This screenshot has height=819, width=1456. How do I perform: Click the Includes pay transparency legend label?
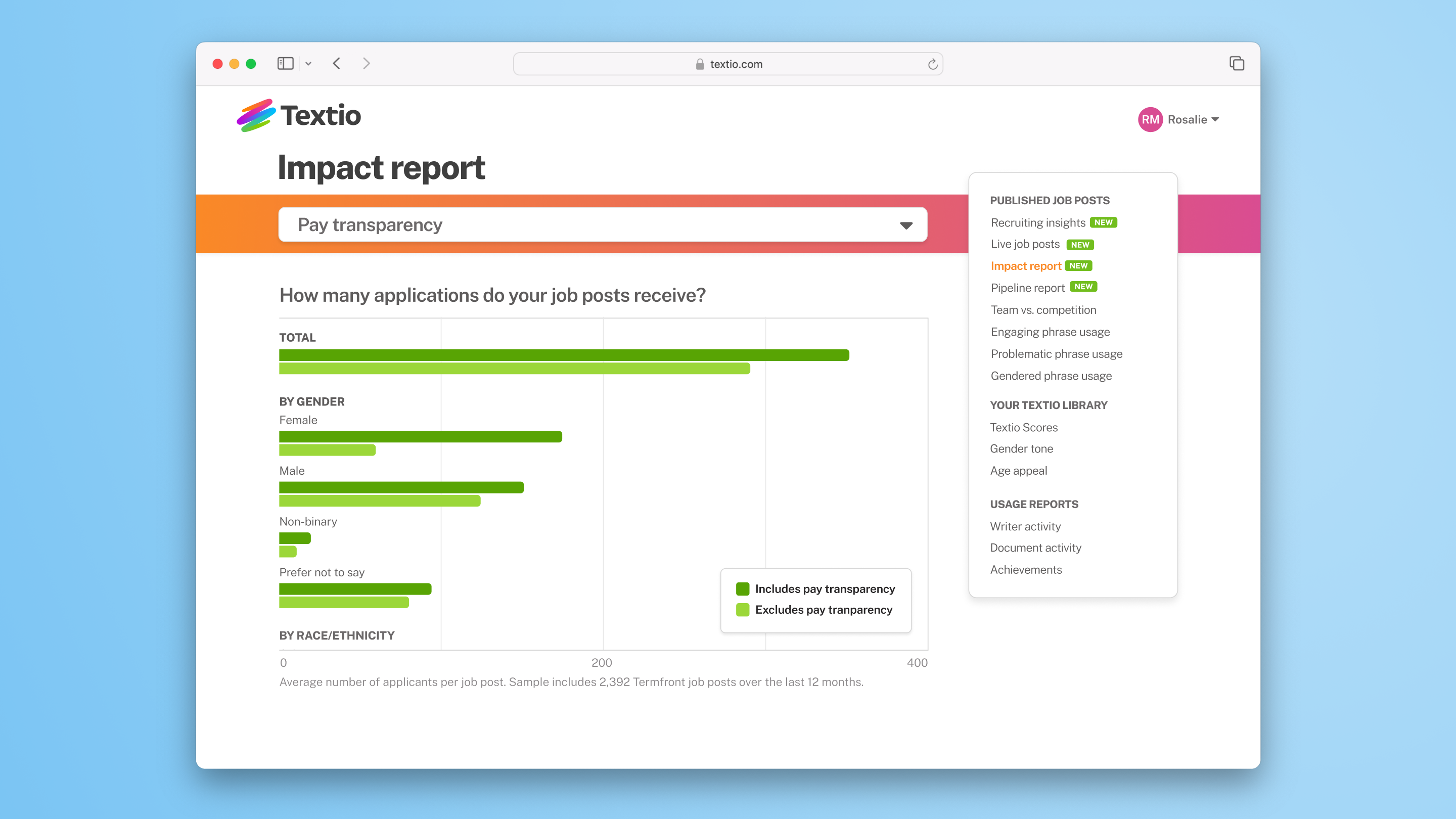[x=825, y=589]
